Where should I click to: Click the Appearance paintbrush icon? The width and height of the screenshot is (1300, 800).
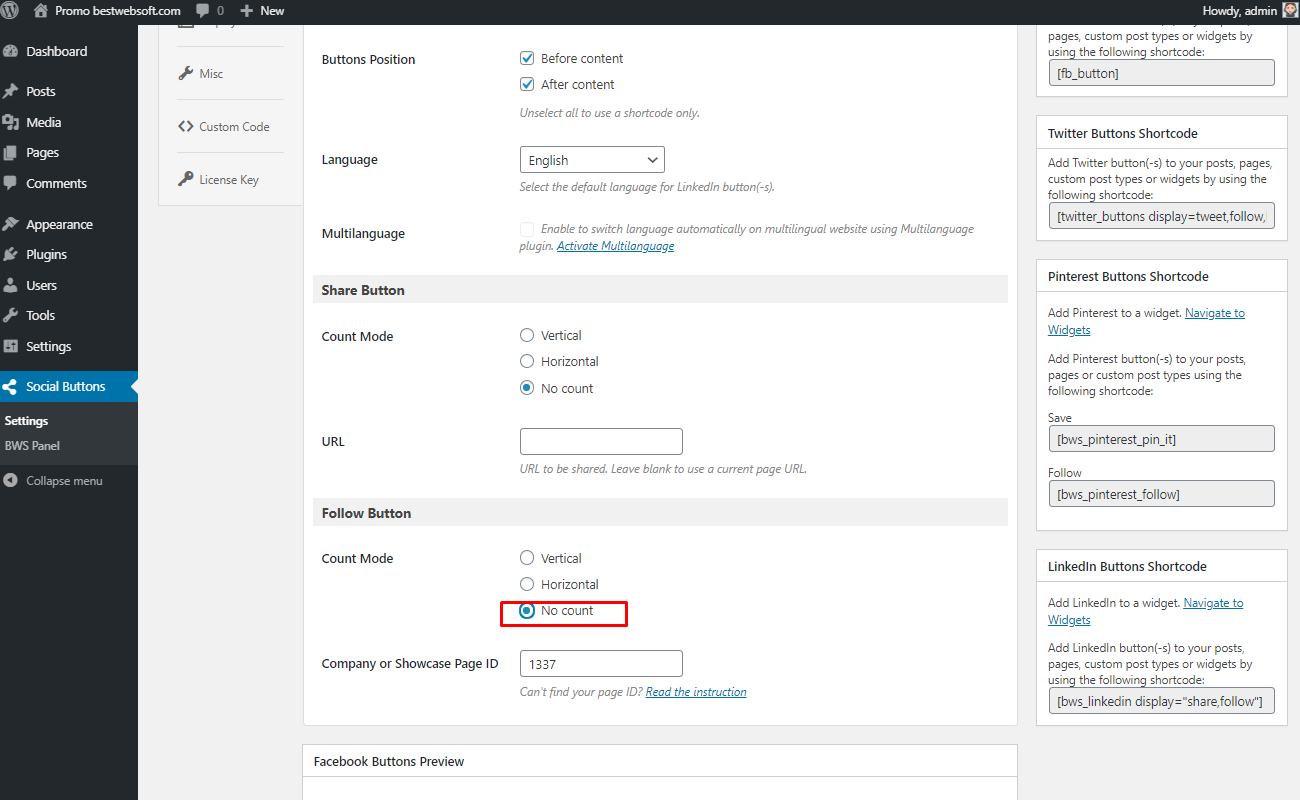tap(11, 224)
